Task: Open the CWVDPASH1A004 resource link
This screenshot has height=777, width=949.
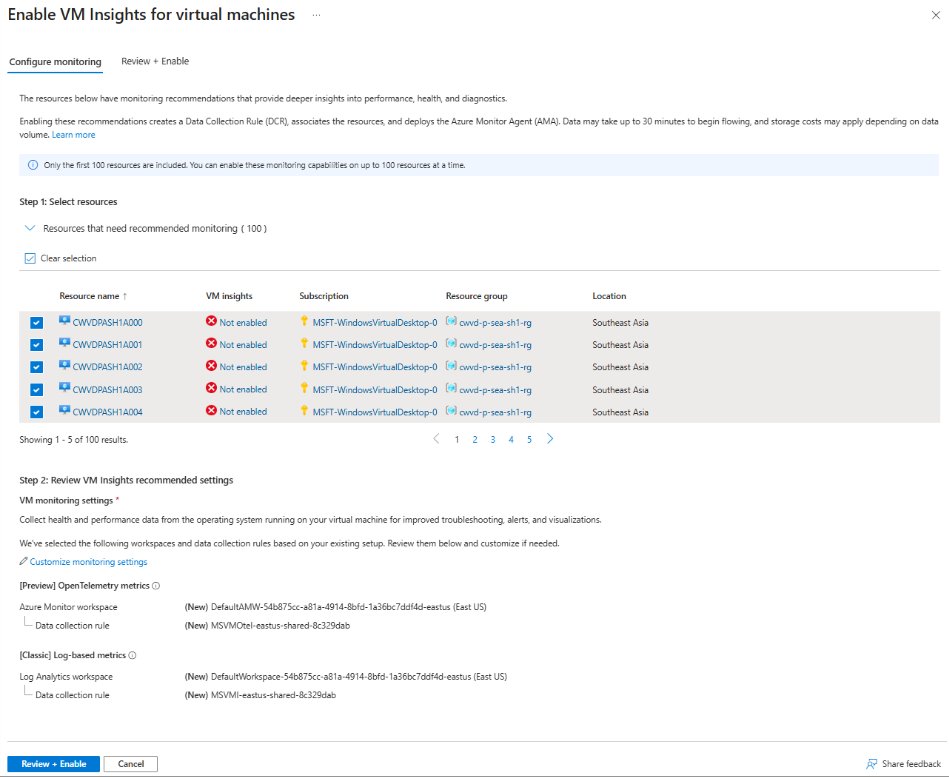Action: (x=107, y=412)
